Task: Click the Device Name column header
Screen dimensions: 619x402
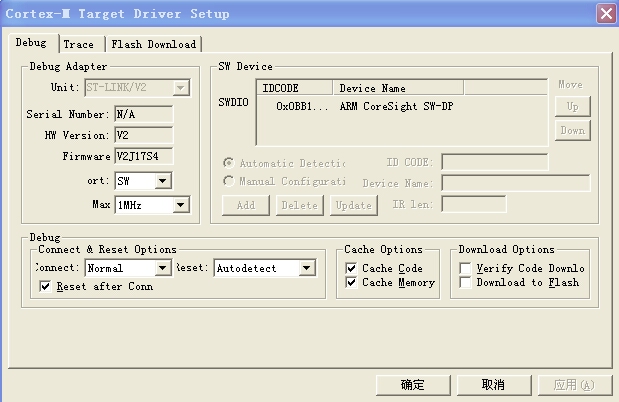Action: (398, 88)
